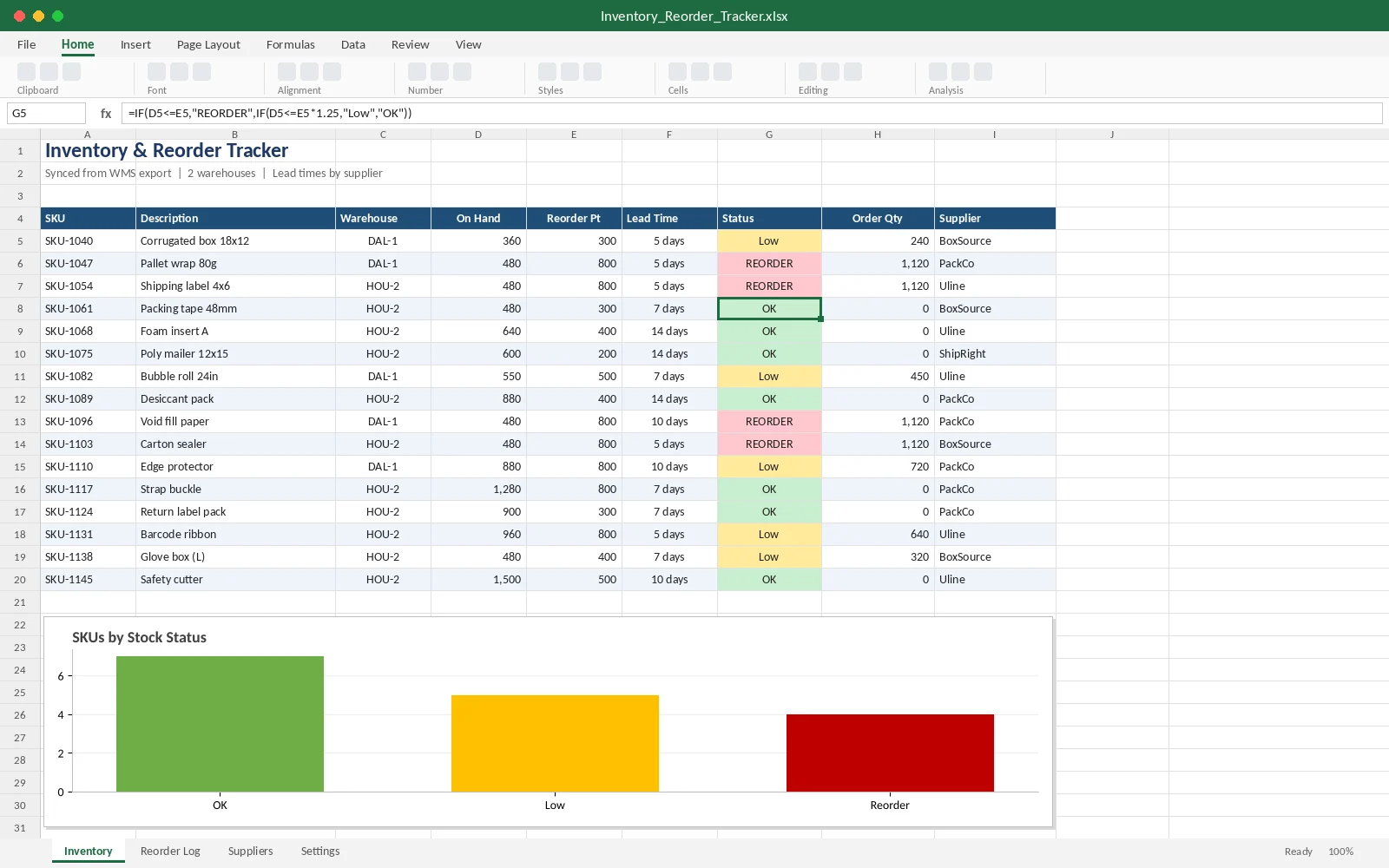Click the REORDER status for Carton sealer
Viewport: 1389px width, 868px height.
pyautogui.click(x=769, y=444)
